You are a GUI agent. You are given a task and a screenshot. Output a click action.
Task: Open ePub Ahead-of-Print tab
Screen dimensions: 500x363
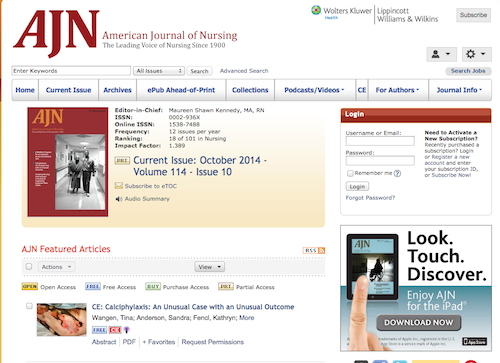coord(181,90)
